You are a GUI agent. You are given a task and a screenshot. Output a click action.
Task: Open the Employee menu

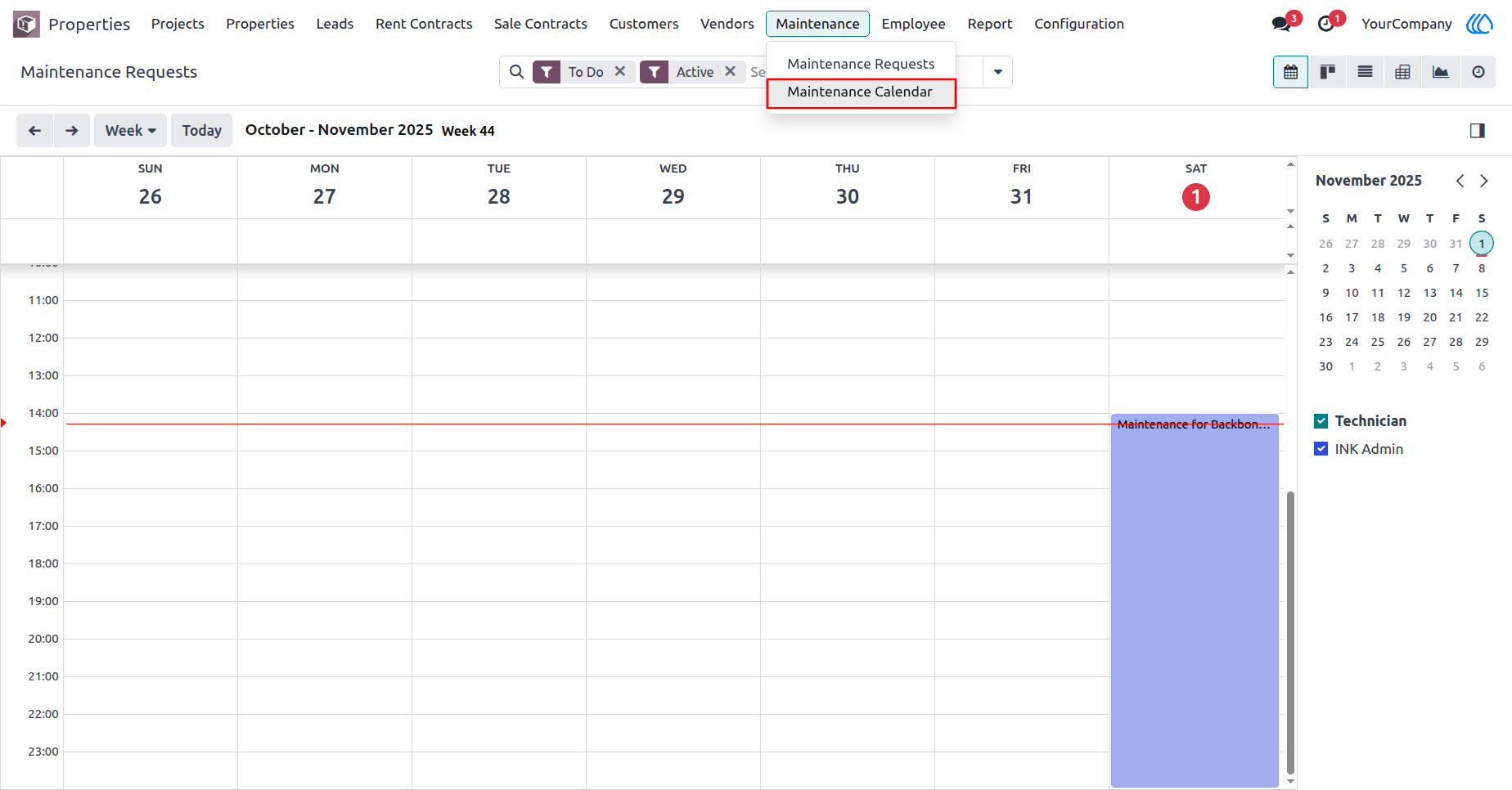click(x=913, y=24)
